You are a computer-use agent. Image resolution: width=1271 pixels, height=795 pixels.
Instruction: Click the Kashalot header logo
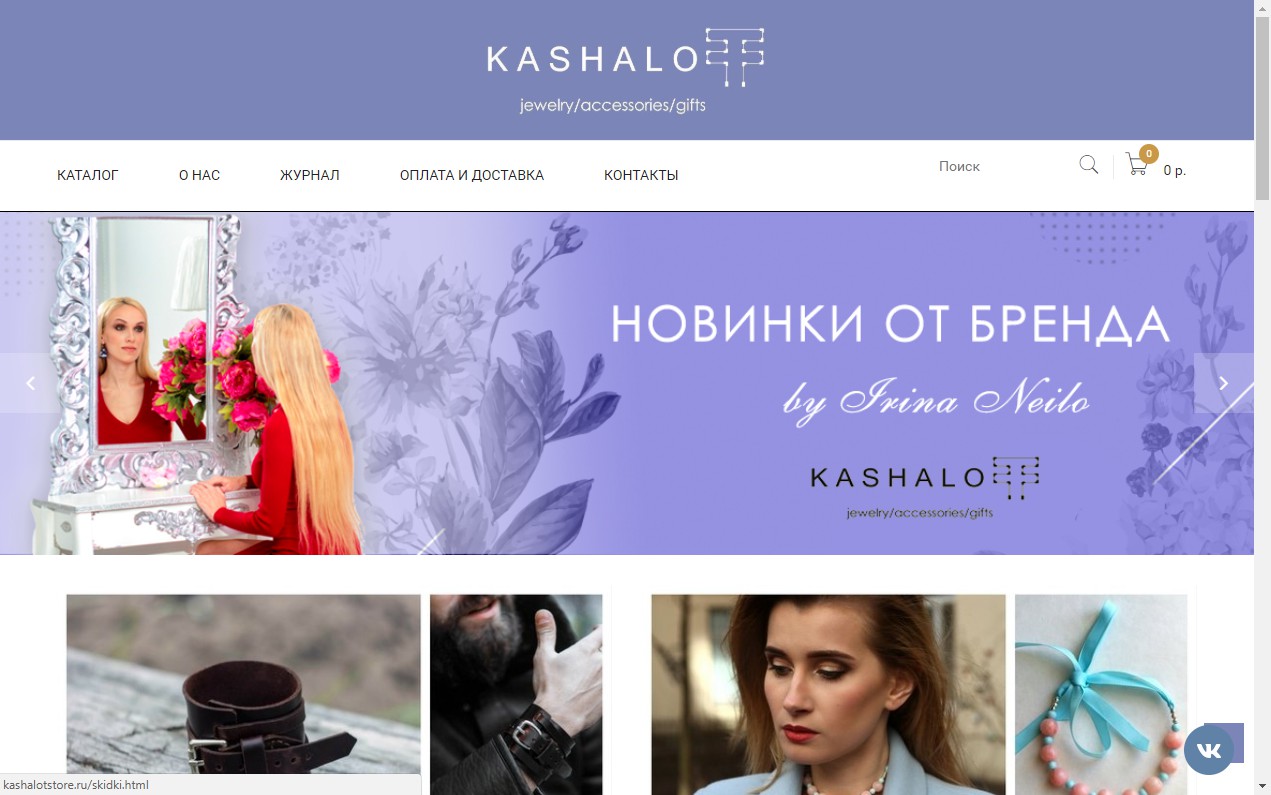(x=626, y=70)
